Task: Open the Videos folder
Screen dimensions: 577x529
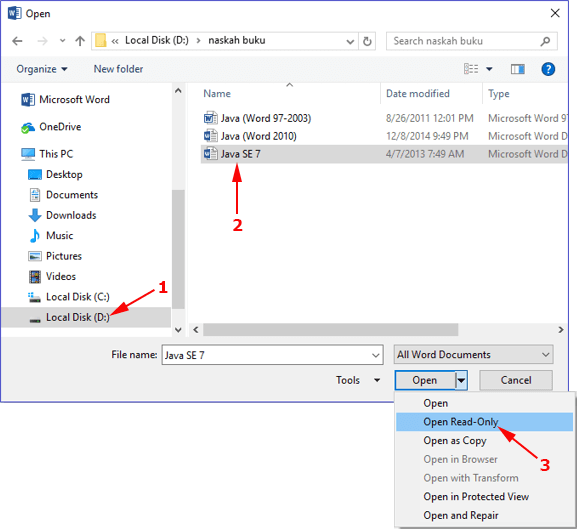Action: (x=52, y=276)
